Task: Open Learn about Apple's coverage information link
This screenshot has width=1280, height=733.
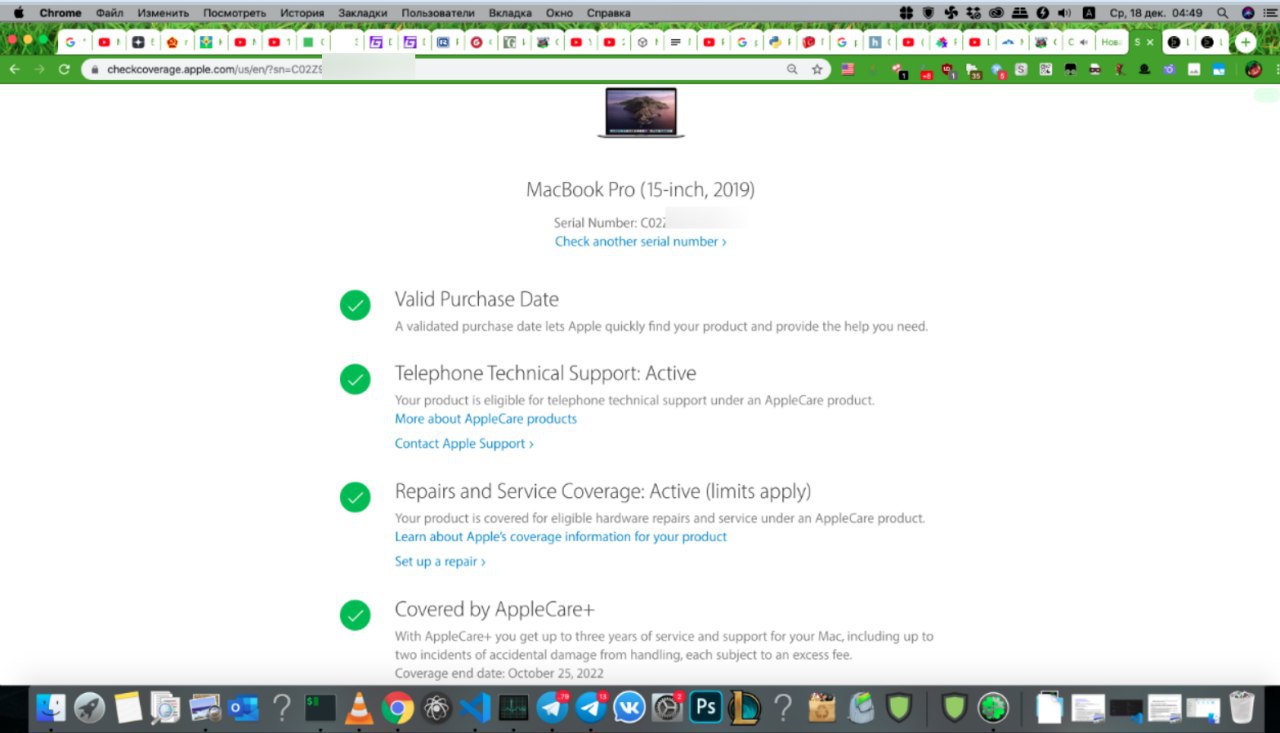Action: 561,536
